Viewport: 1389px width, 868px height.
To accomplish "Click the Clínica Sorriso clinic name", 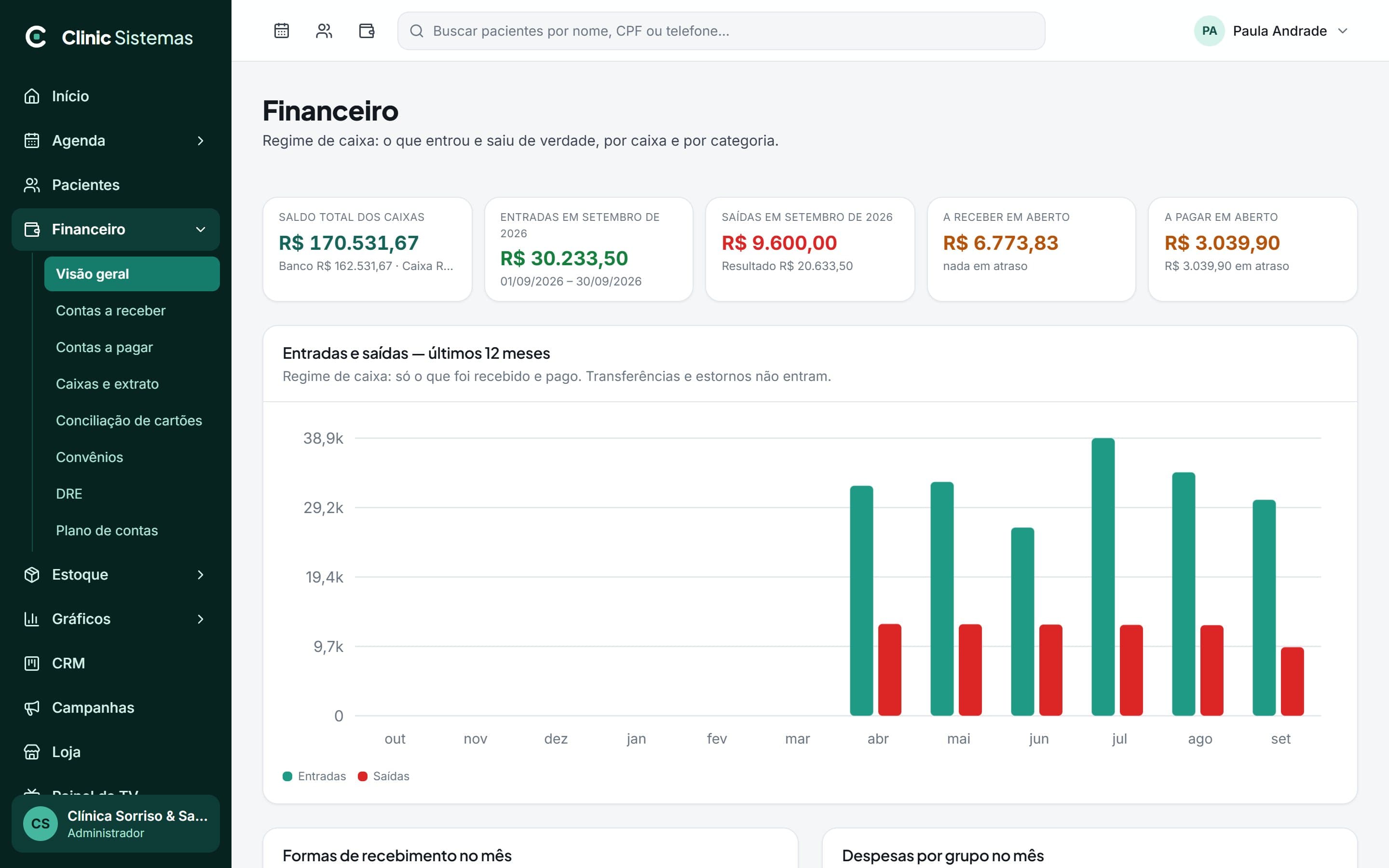I will (x=138, y=816).
